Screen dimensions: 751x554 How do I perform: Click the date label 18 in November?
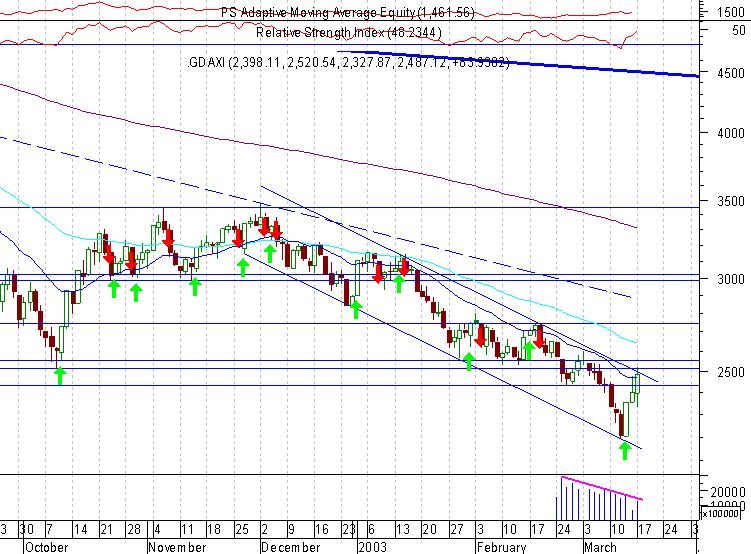[214, 529]
